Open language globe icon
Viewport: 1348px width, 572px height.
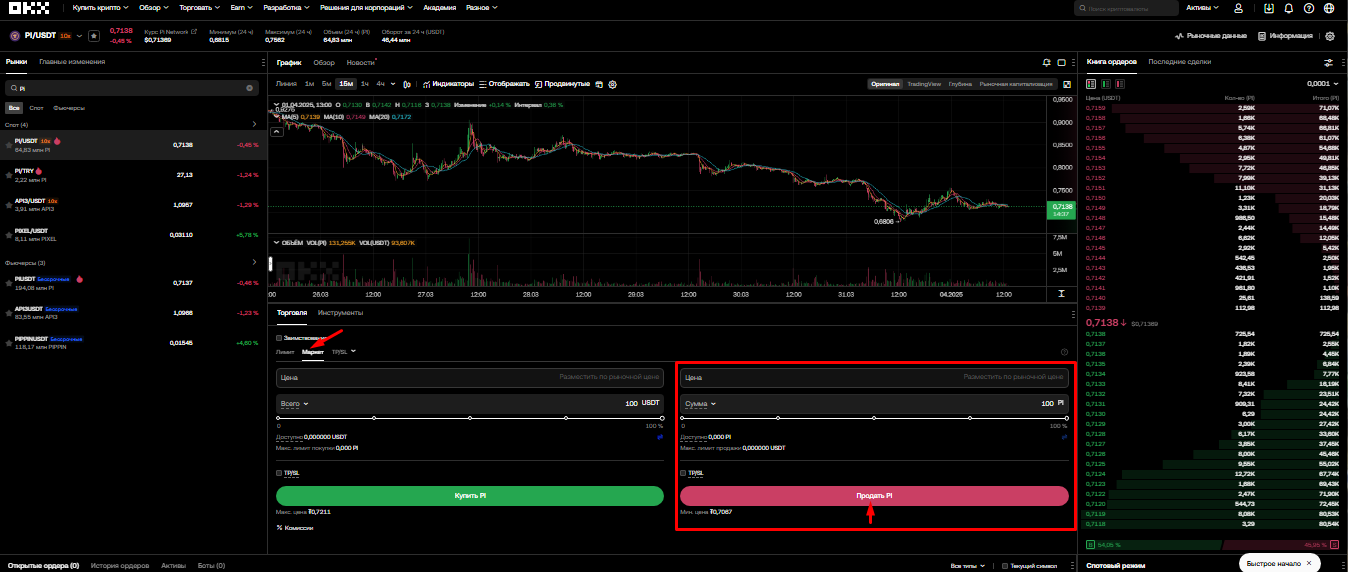1329,8
